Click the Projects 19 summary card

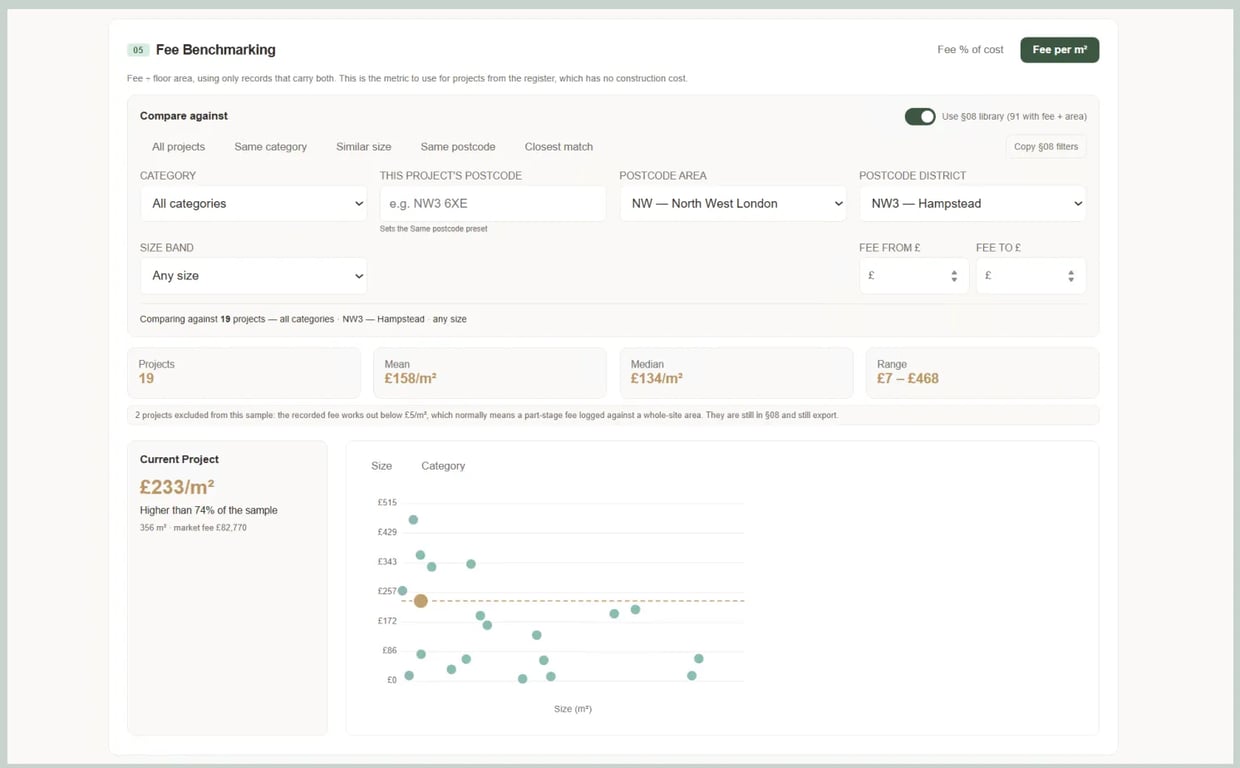pyautogui.click(x=244, y=372)
